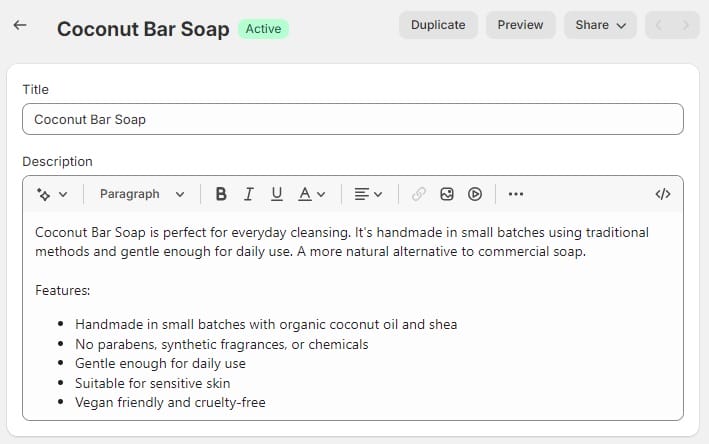Viewport: 709px width, 444px height.
Task: Show HTML code view
Action: (x=663, y=194)
